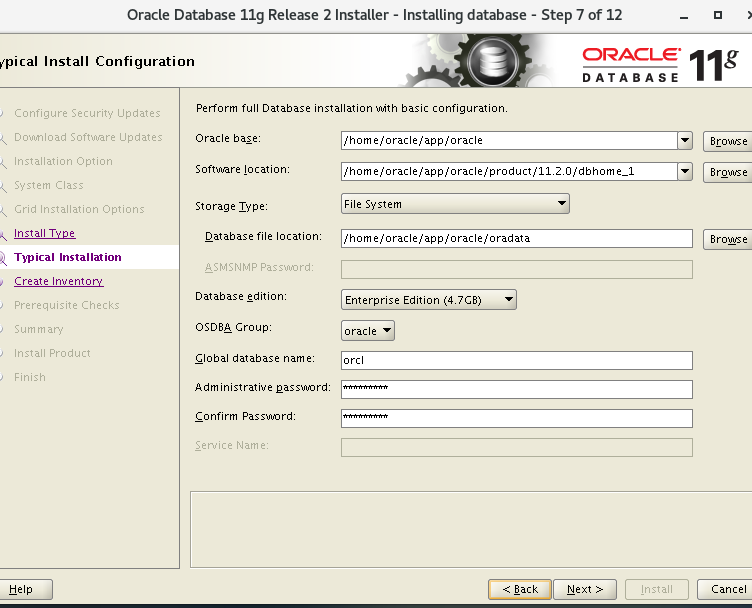752x608 pixels.
Task: Minimize the installer window
Action: (x=684, y=17)
